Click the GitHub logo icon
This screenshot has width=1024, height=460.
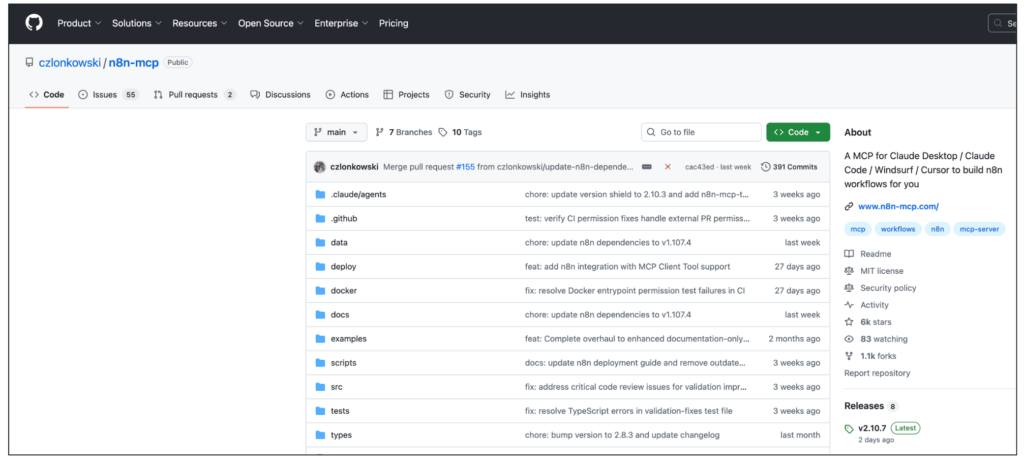[34, 23]
